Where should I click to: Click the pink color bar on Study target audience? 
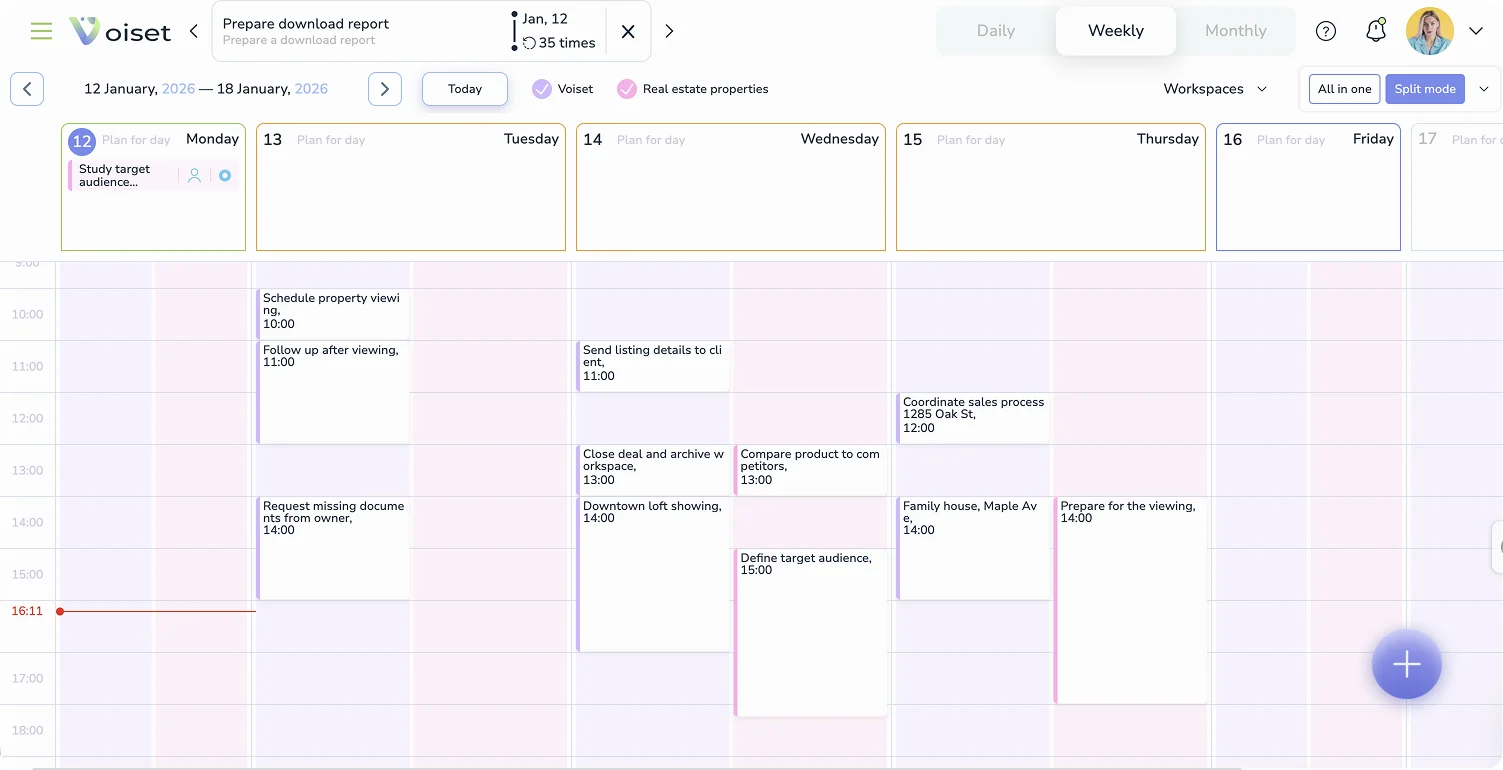pyautogui.click(x=70, y=175)
